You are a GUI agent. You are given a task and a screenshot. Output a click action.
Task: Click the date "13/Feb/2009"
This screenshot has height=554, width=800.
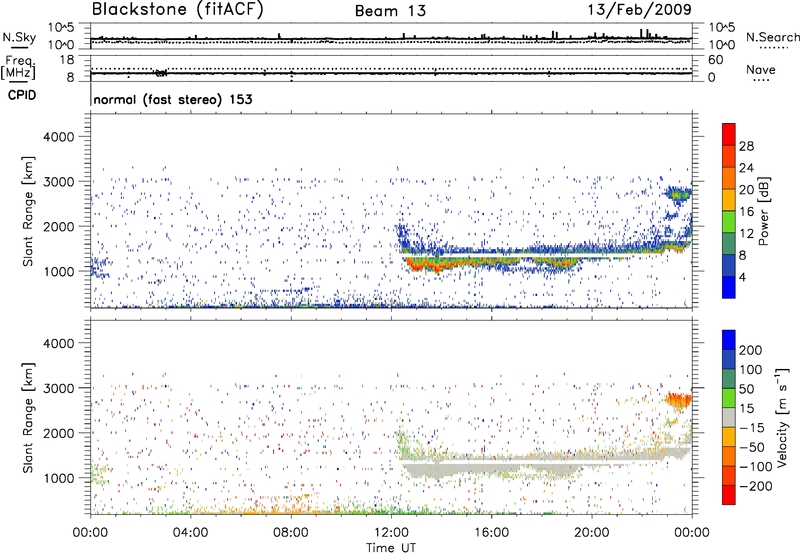(639, 9)
